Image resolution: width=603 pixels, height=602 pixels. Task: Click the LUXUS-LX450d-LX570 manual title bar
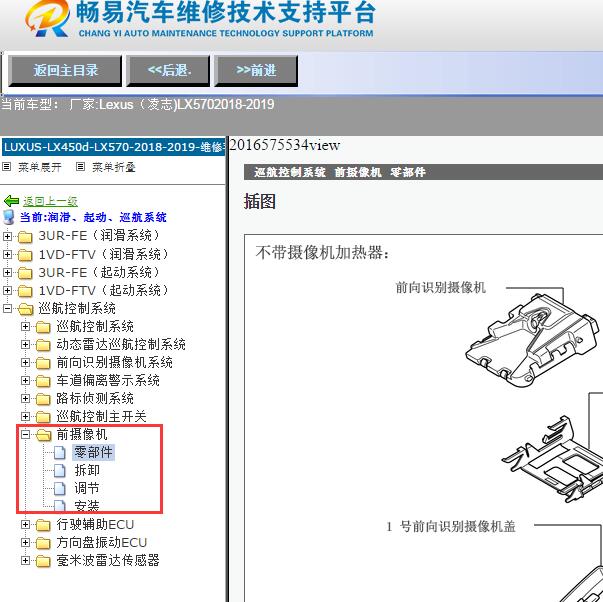pyautogui.click(x=113, y=147)
